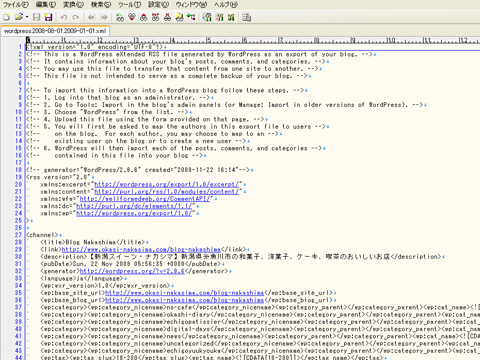
Task: Expand the recent files arrow beside Open
Action: (x=27, y=17)
